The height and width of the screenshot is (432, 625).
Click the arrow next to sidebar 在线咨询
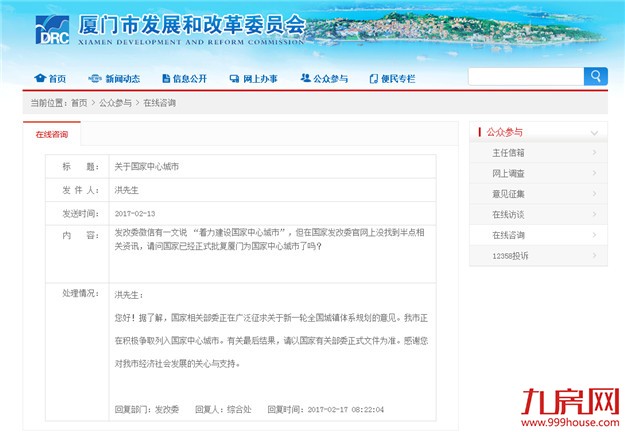(x=594, y=235)
